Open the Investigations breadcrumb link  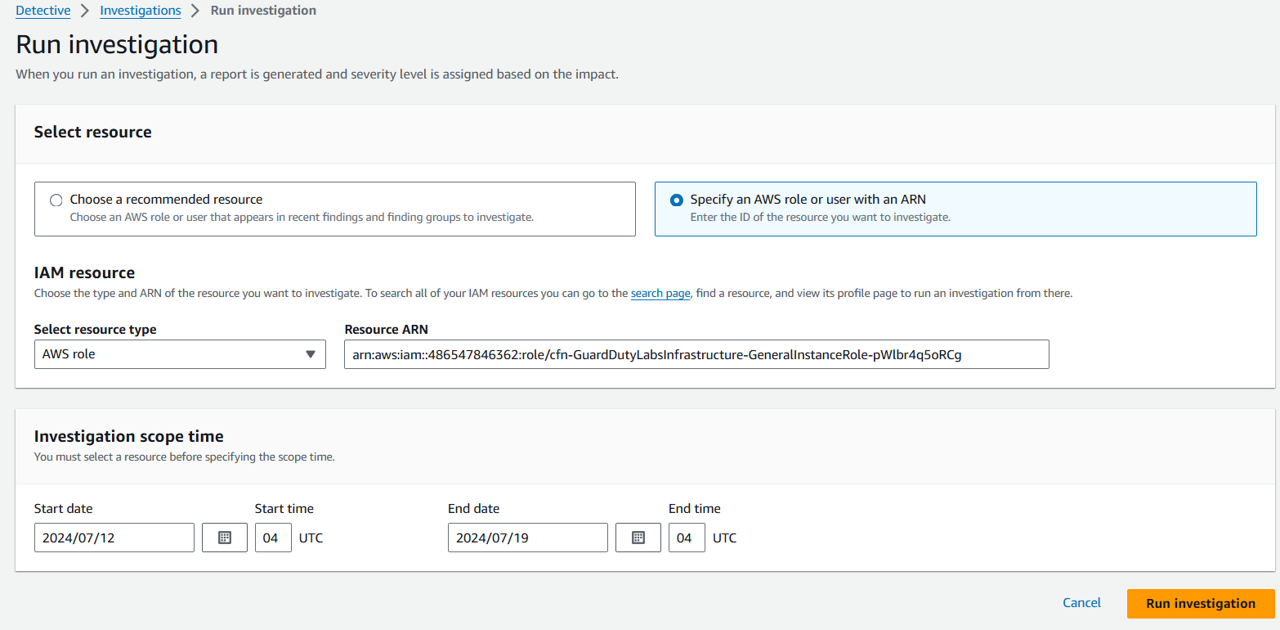(140, 10)
